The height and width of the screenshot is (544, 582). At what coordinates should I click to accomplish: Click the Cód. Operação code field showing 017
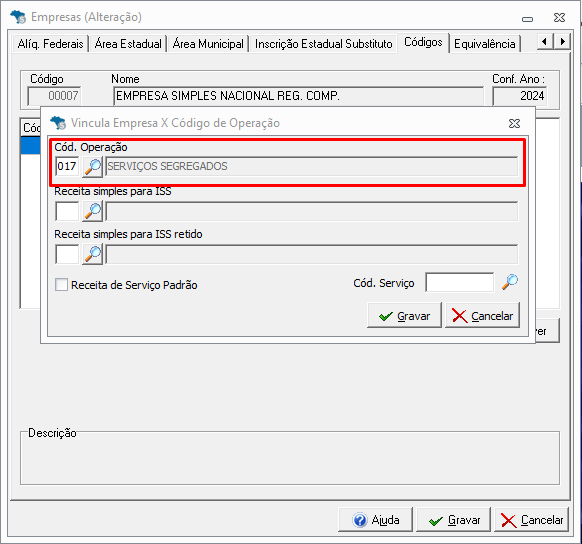coord(67,166)
